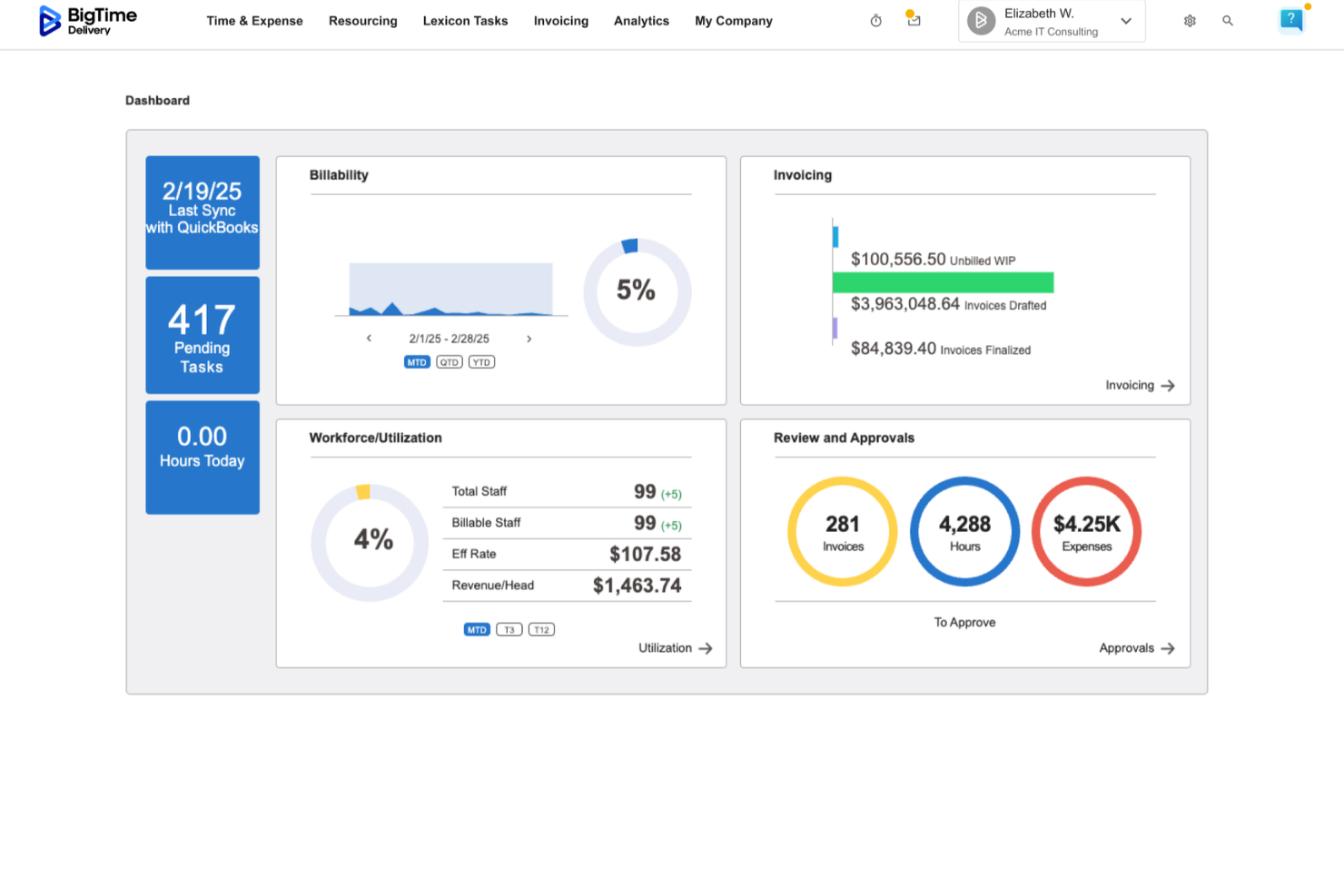Click the BigTime Delivery logo
The image size is (1344, 896).
pyautogui.click(x=87, y=20)
